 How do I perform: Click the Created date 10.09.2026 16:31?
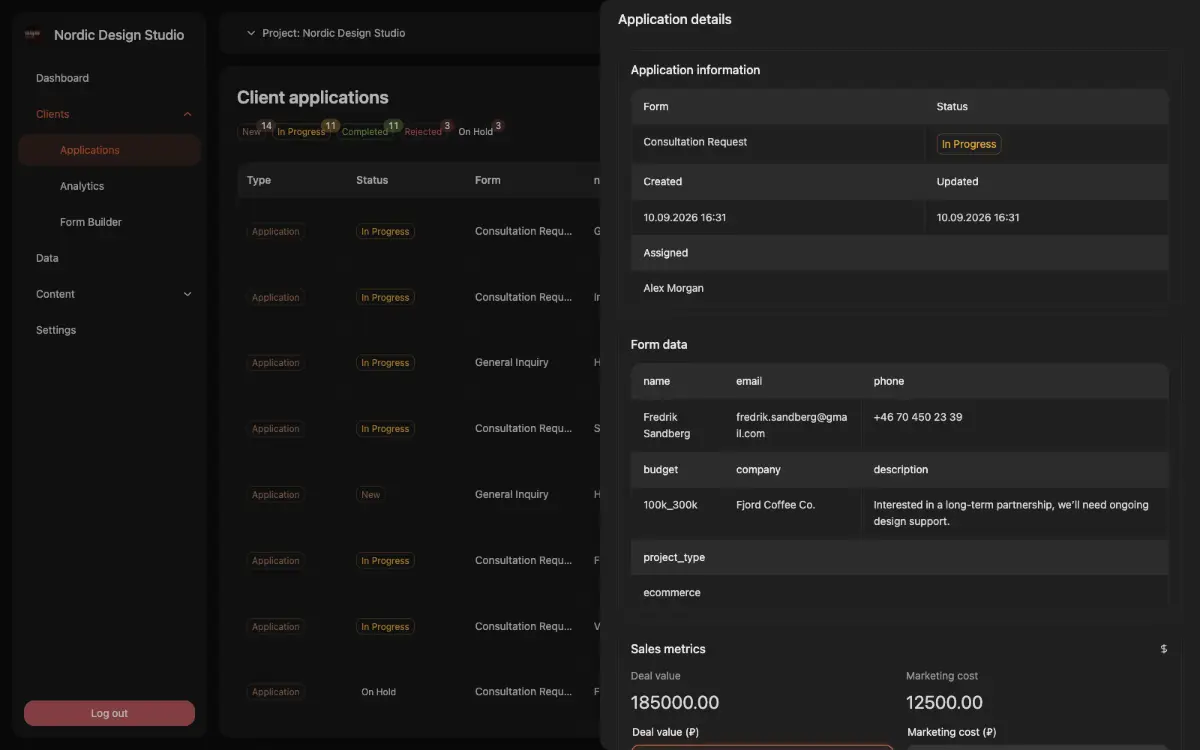[x=685, y=217]
